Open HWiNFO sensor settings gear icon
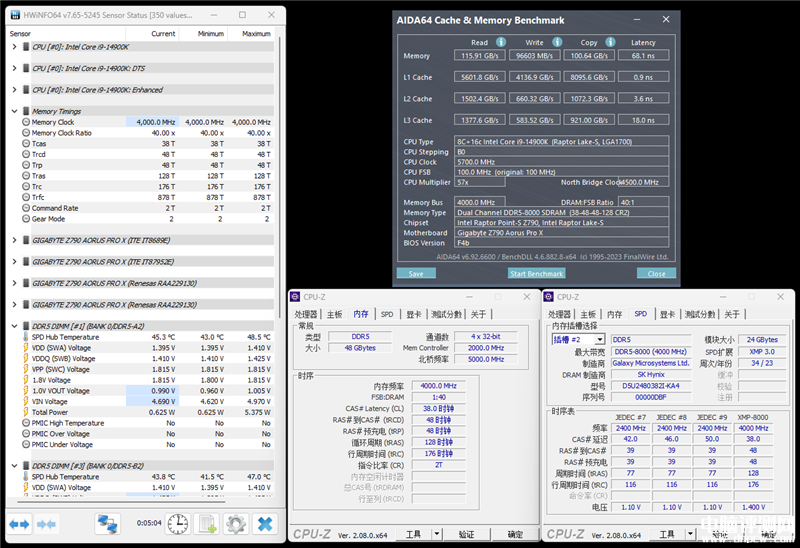Image resolution: width=800 pixels, height=548 pixels. point(236,524)
